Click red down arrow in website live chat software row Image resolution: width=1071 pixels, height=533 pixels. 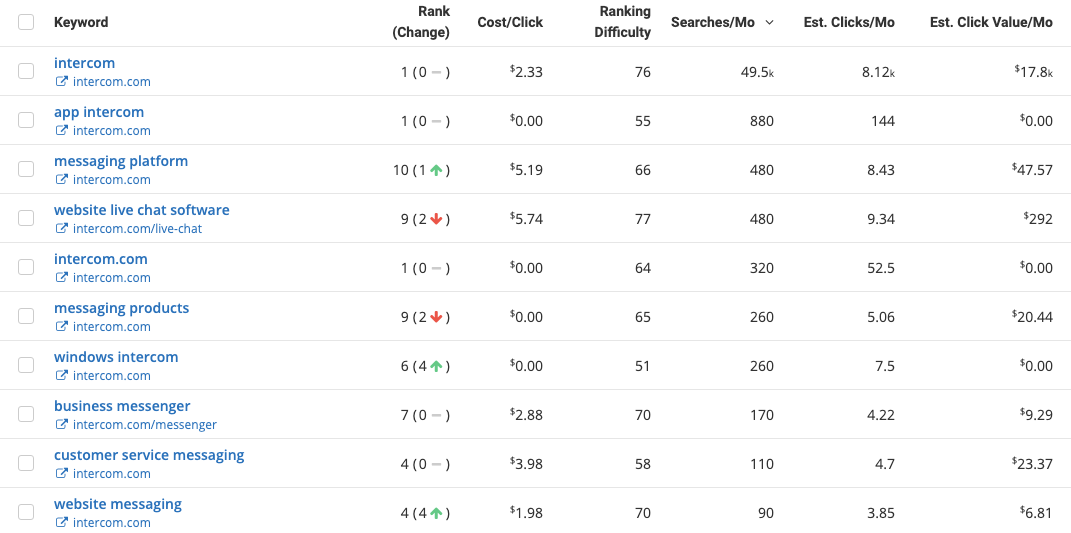(436, 219)
